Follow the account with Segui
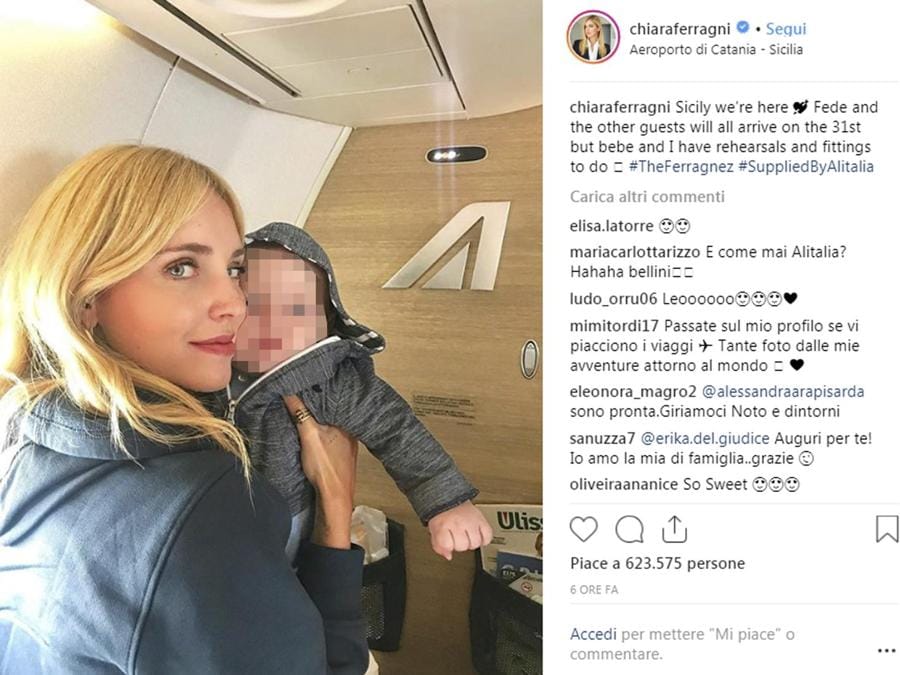This screenshot has height=675, width=900. (x=786, y=28)
